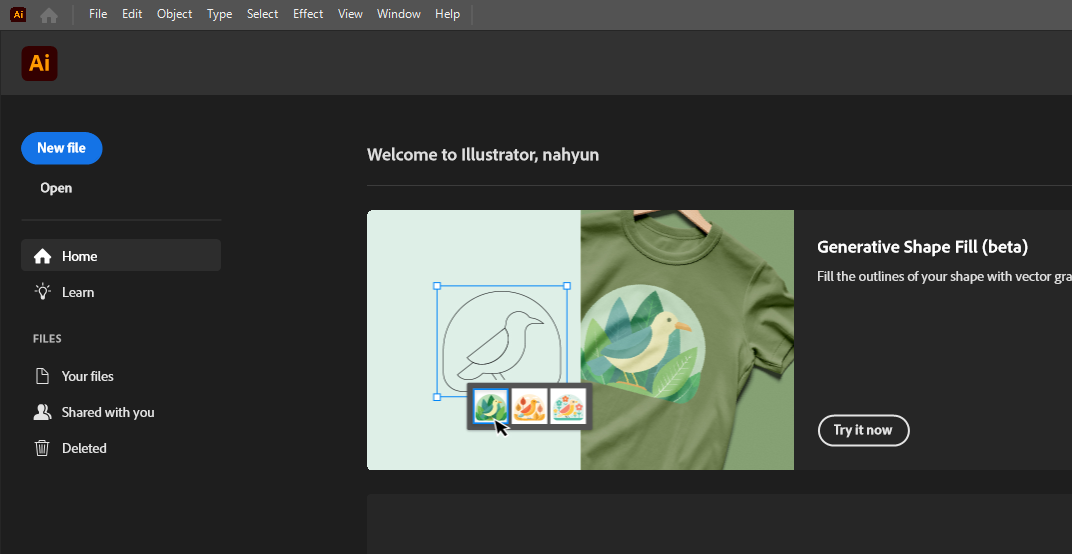Click the floral bird variation thumbnail
The image size is (1072, 554).
(568, 406)
